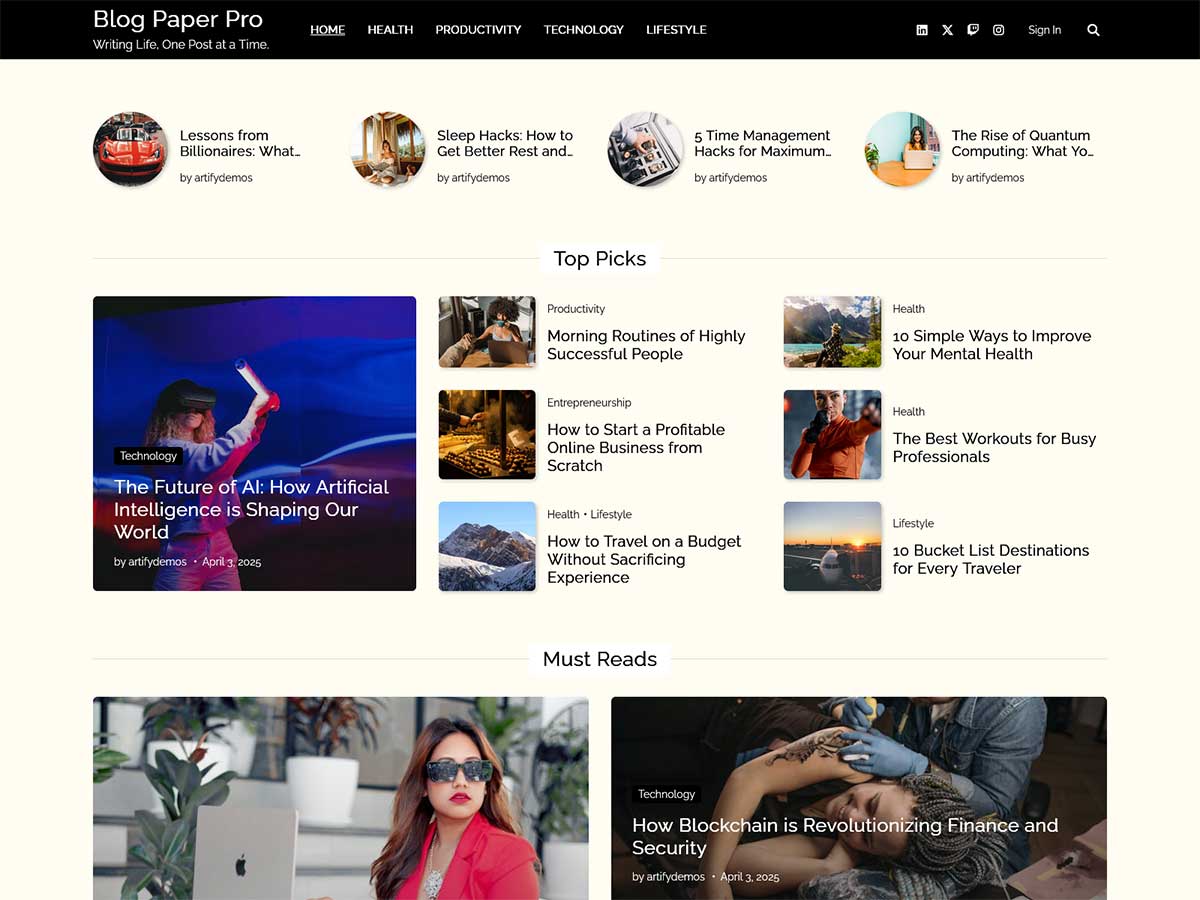1200x900 pixels.
Task: Open the Blog Paper Pro site title
Action: 178,20
